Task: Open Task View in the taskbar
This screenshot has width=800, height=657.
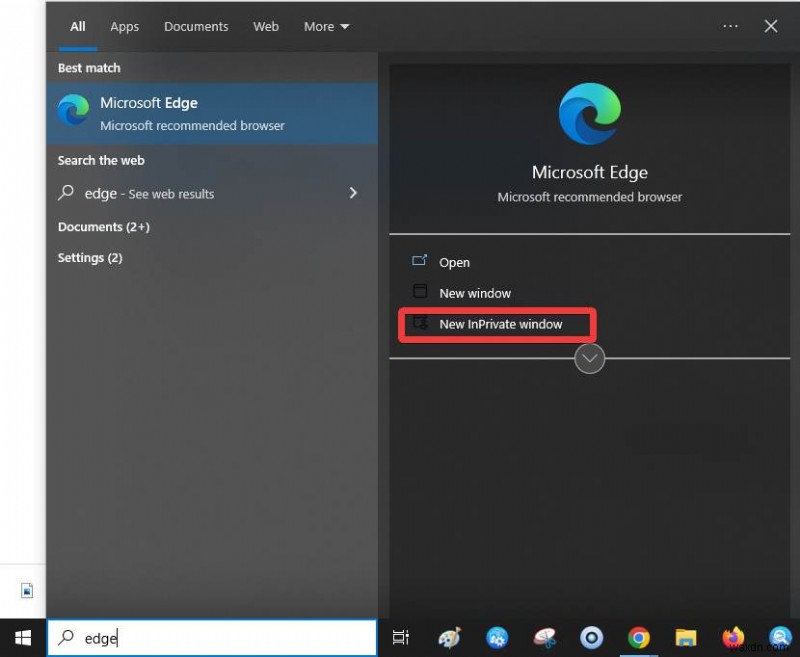Action: pyautogui.click(x=400, y=637)
